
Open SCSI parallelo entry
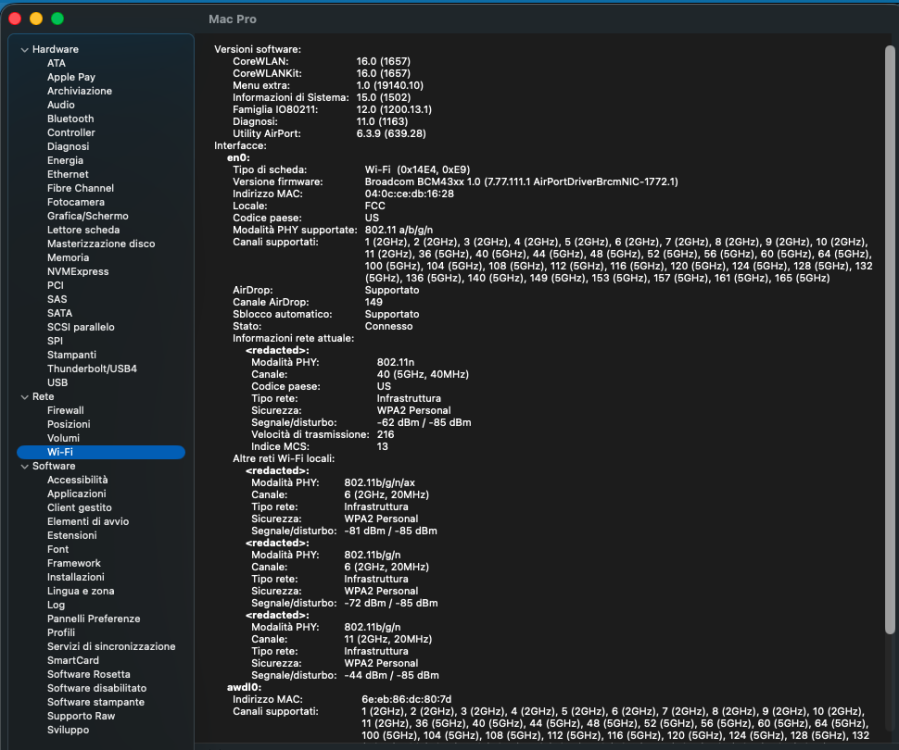(81, 327)
